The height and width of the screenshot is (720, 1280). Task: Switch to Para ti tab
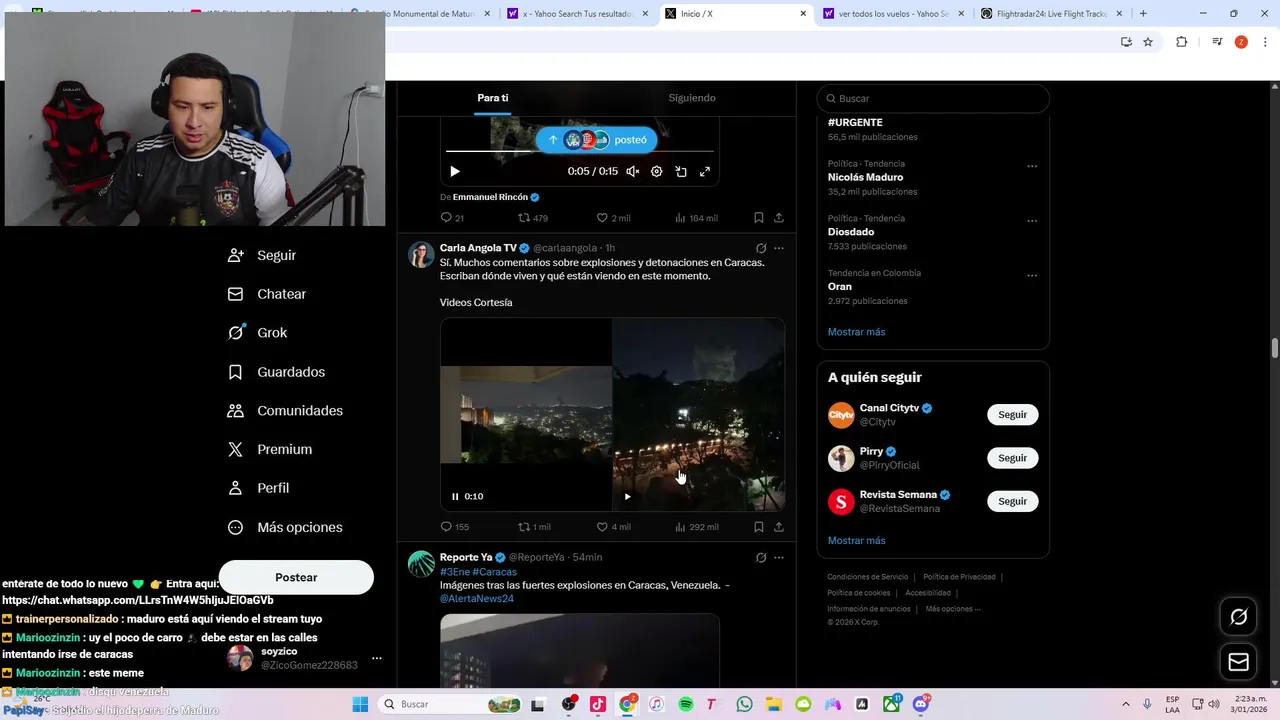pyautogui.click(x=493, y=98)
